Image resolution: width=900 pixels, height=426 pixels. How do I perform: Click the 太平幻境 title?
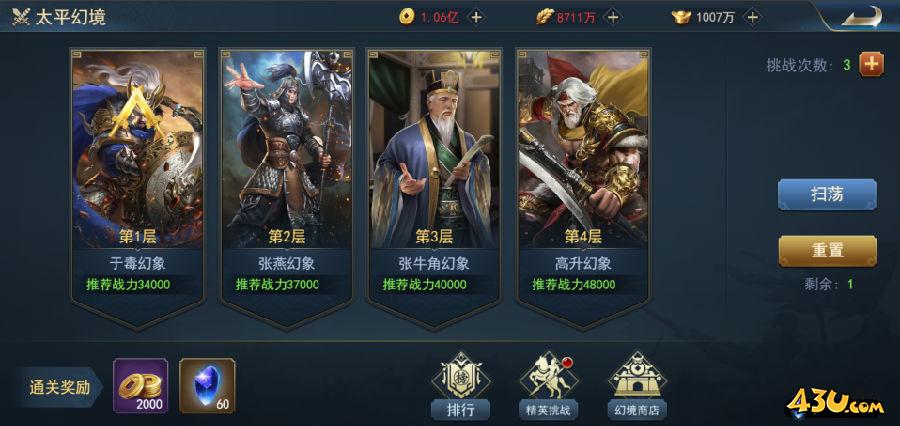[x=71, y=17]
